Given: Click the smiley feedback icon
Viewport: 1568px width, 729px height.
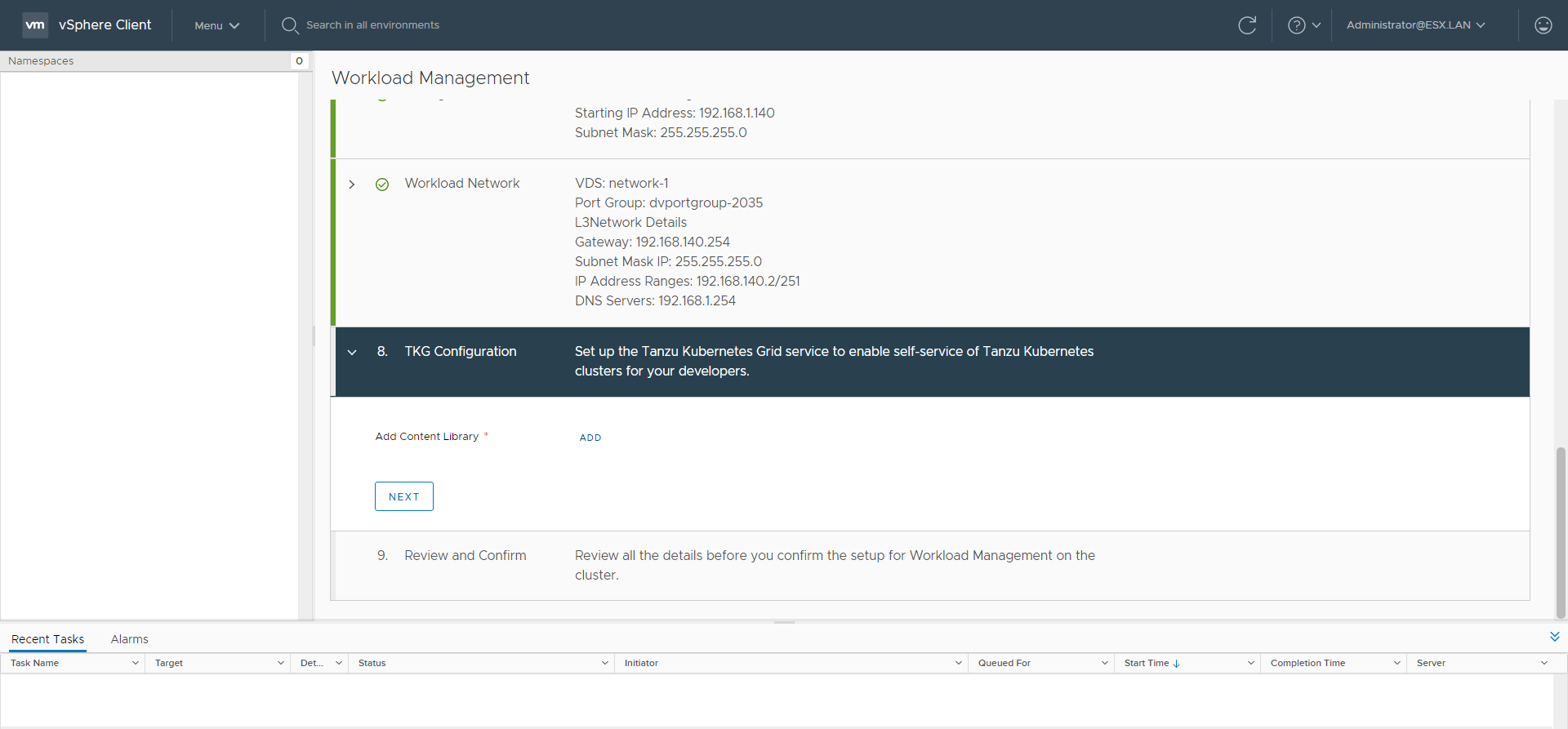Looking at the screenshot, I should (x=1543, y=25).
